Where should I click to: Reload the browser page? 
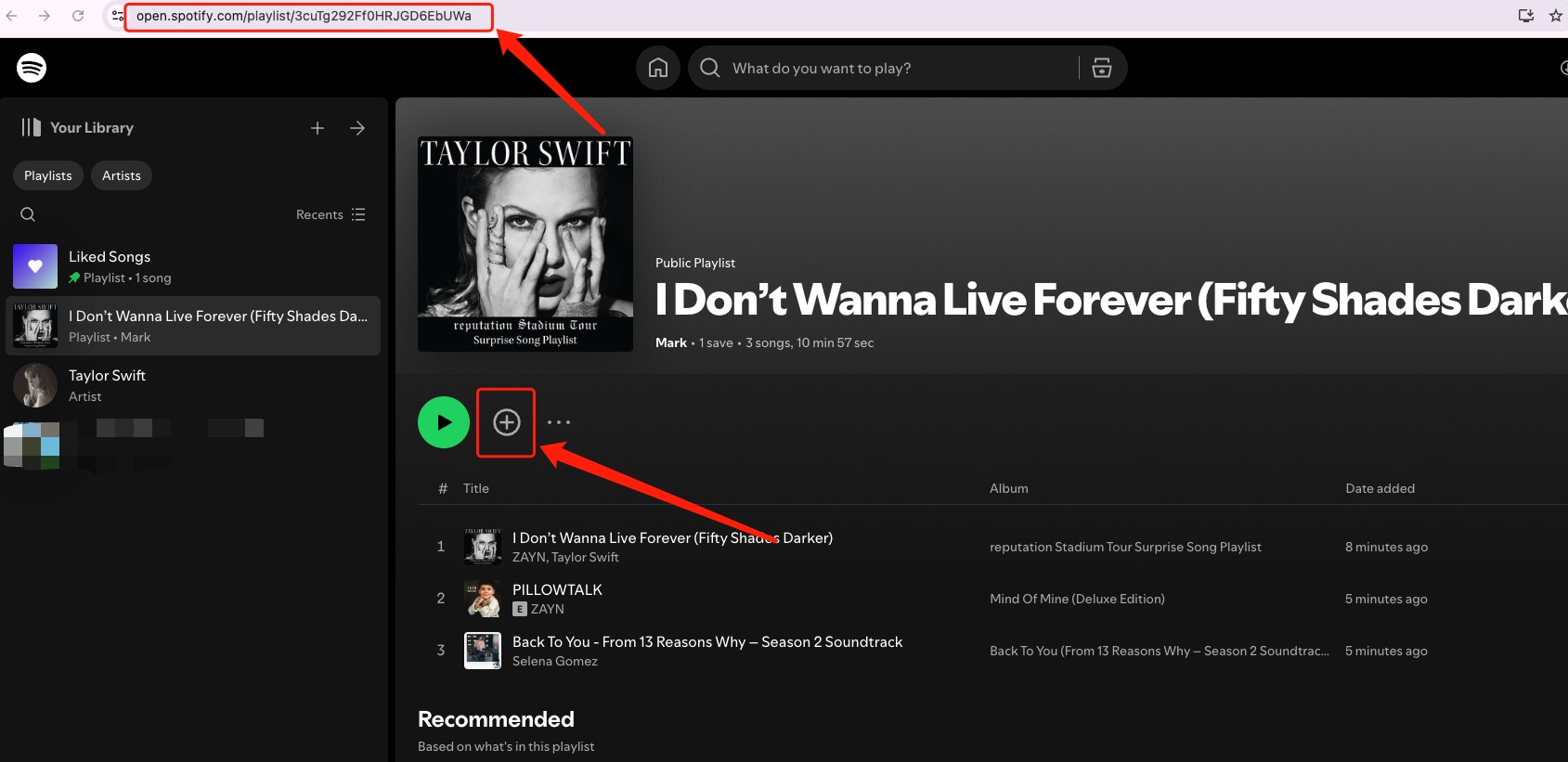pyautogui.click(x=78, y=16)
